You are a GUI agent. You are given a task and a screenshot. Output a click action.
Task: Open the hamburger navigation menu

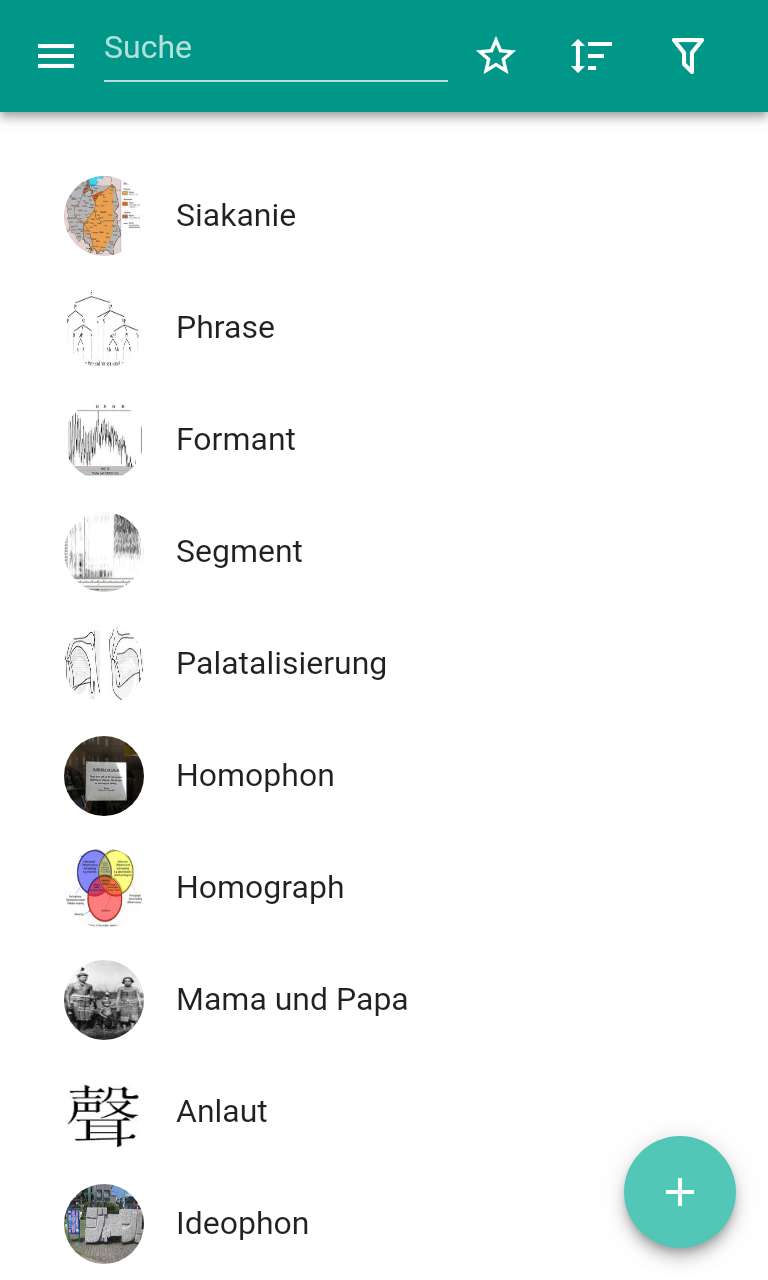tap(56, 56)
